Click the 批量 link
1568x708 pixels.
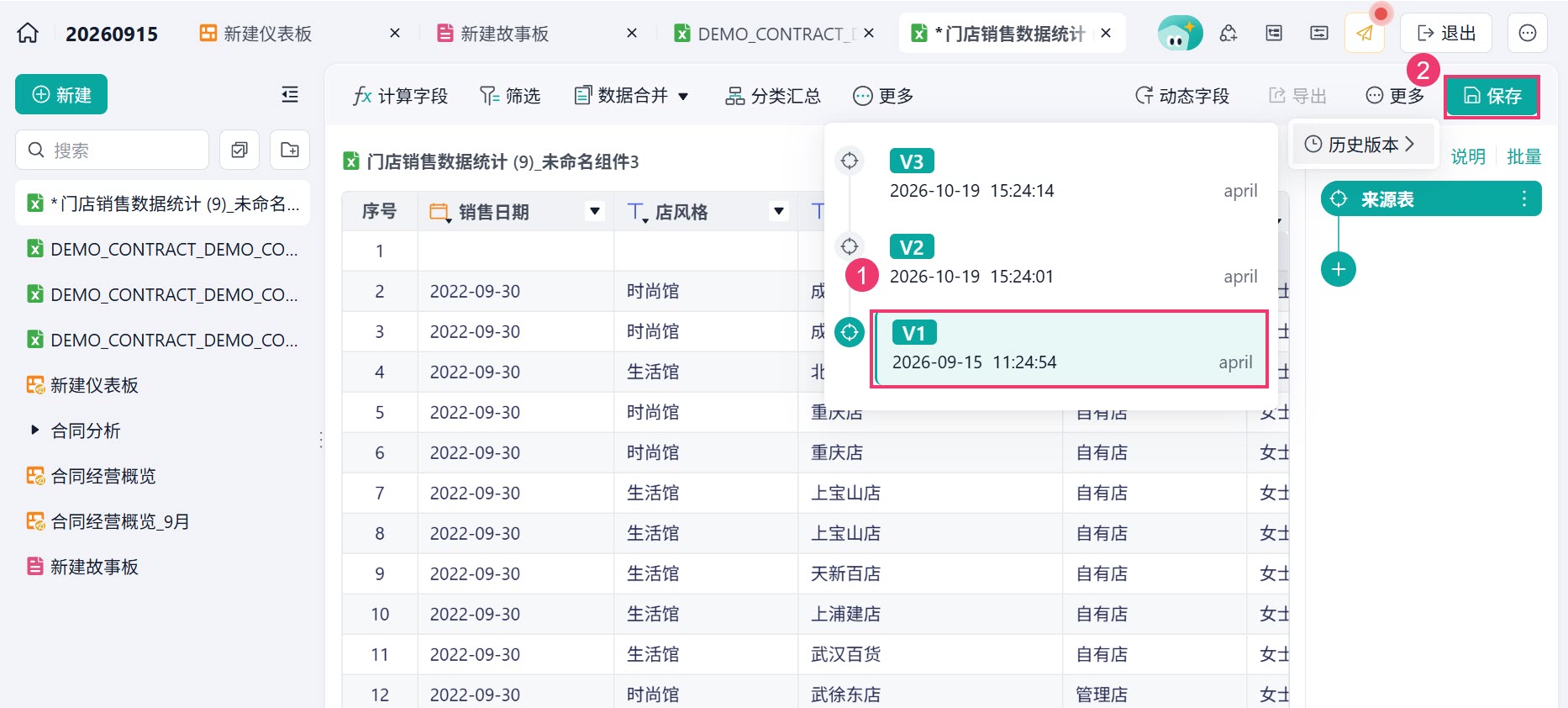pos(1523,156)
